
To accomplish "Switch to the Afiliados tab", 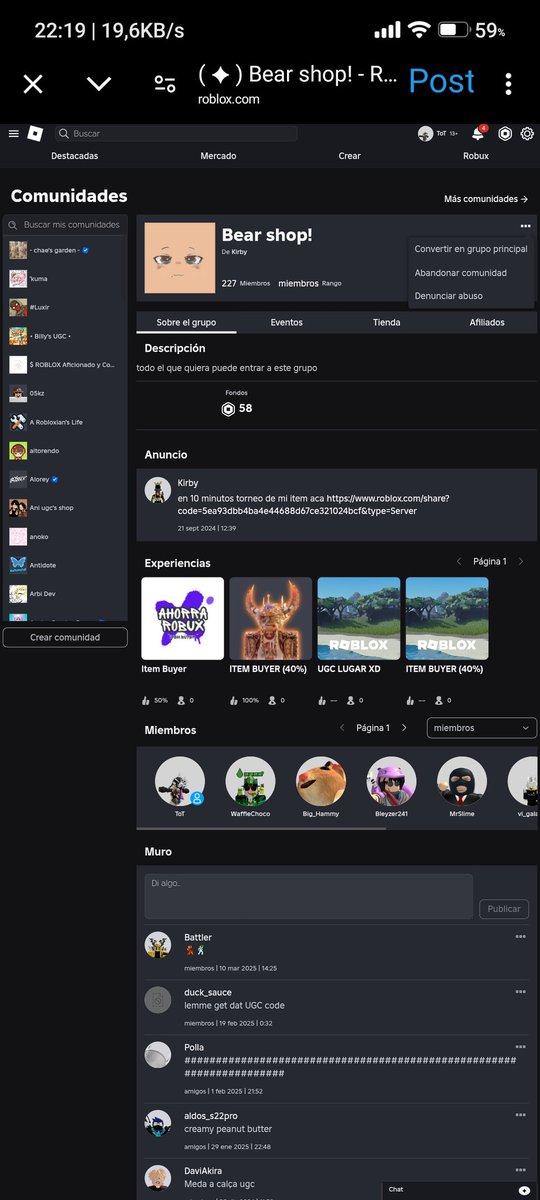I will pos(487,322).
